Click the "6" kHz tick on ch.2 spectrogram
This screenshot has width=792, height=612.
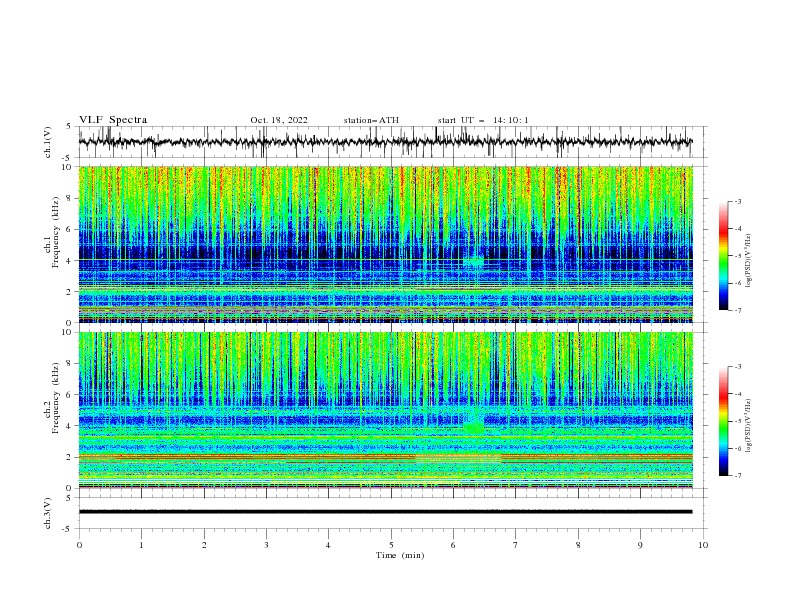70,394
